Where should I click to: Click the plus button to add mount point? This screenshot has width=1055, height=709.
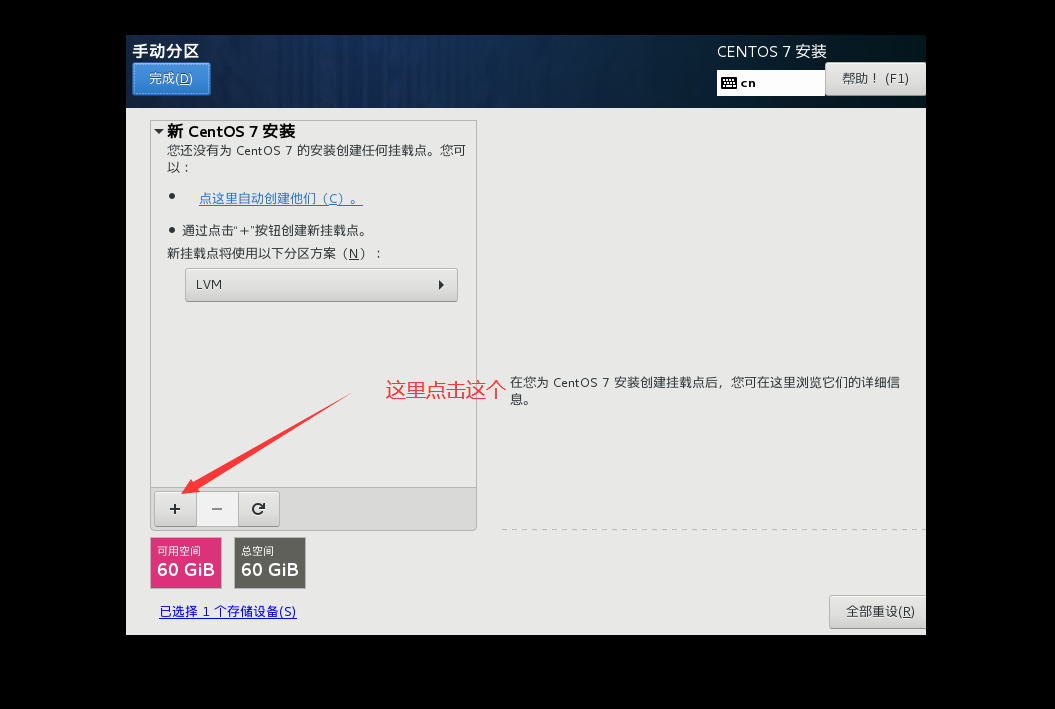pyautogui.click(x=175, y=509)
